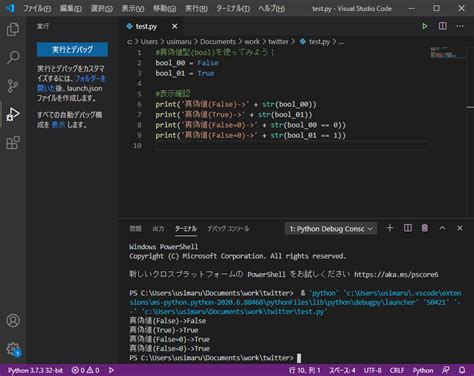Screen dimensions: 474x376
Task: Click bool_01 = True on line 3
Action: [x=185, y=73]
